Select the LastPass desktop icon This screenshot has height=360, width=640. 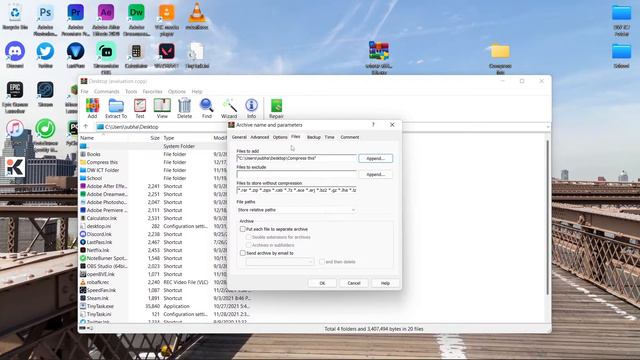click(x=76, y=55)
